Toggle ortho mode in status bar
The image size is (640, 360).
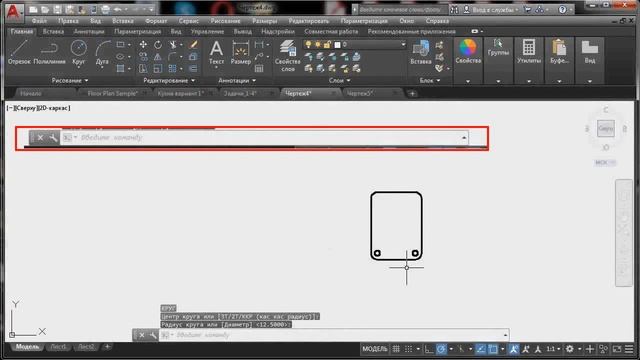(x=429, y=349)
